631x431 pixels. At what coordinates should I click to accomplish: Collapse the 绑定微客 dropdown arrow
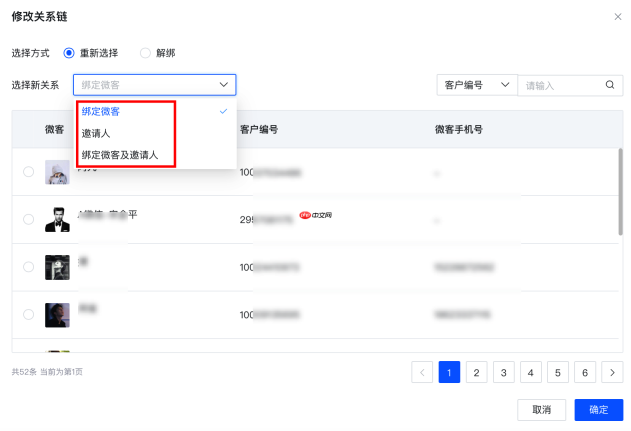click(223, 85)
